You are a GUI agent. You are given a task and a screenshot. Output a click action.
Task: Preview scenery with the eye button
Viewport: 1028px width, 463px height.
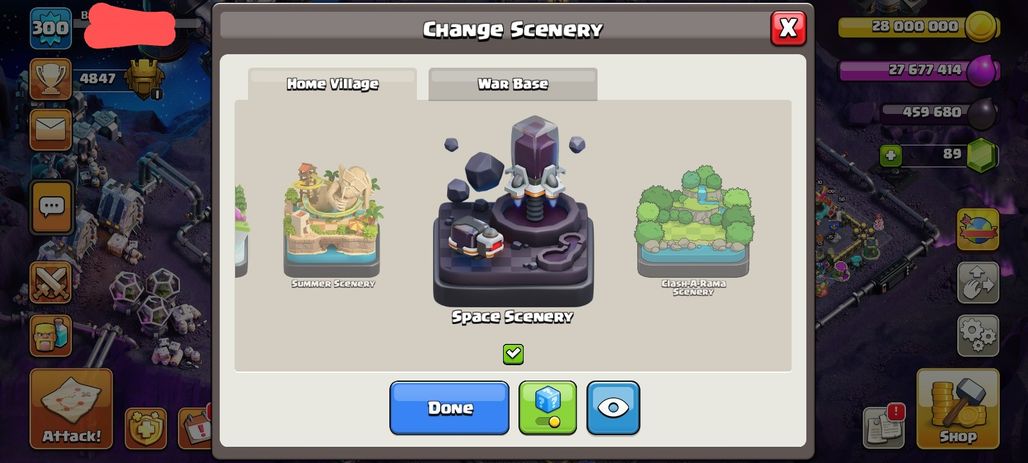pyautogui.click(x=613, y=407)
